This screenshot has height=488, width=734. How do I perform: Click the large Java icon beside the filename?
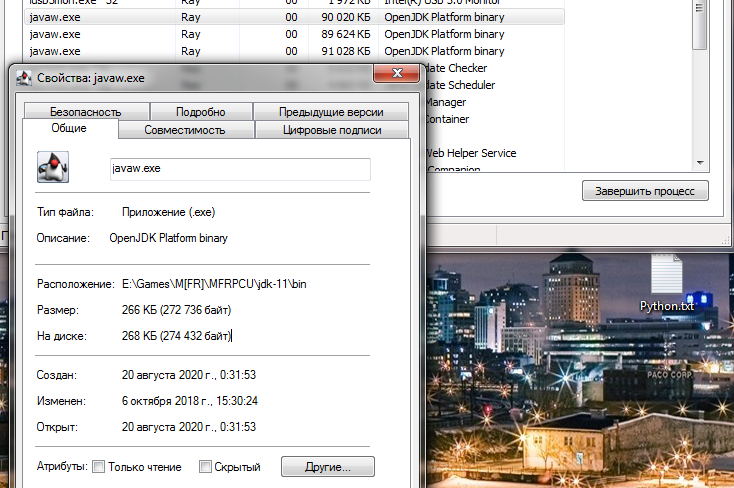click(52, 167)
